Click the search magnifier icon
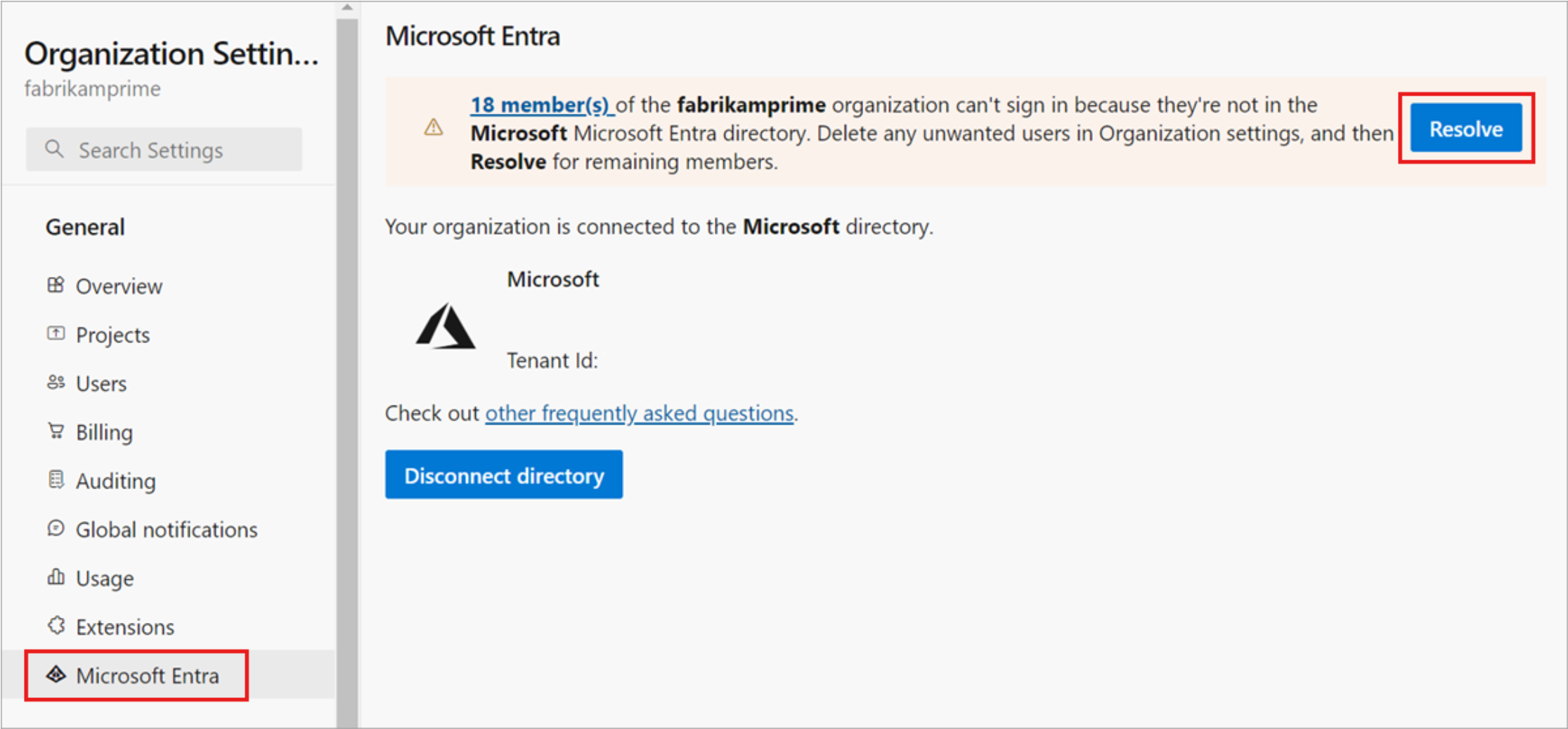This screenshot has height=729, width=1568. [x=55, y=149]
